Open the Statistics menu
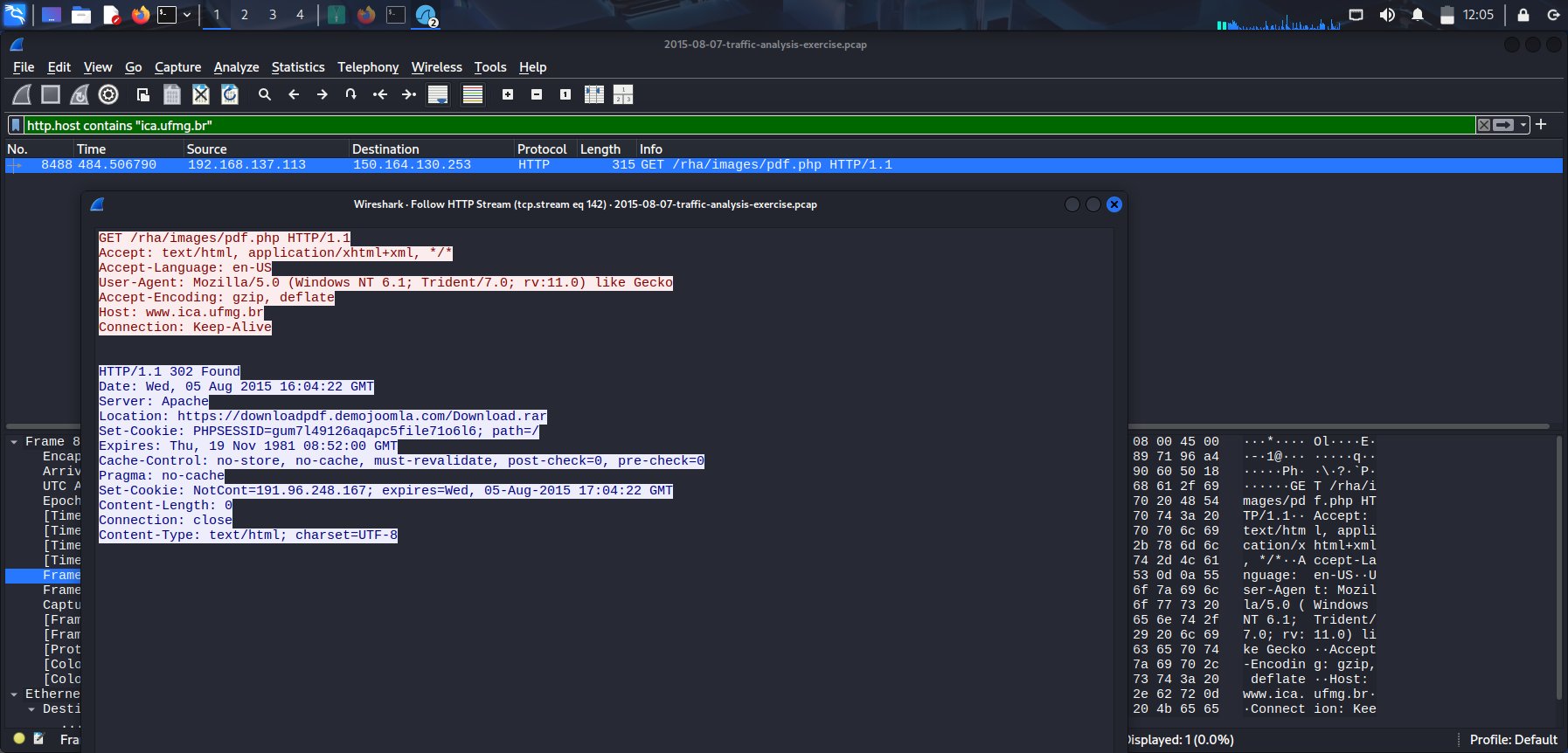The image size is (1568, 753). pos(298,67)
